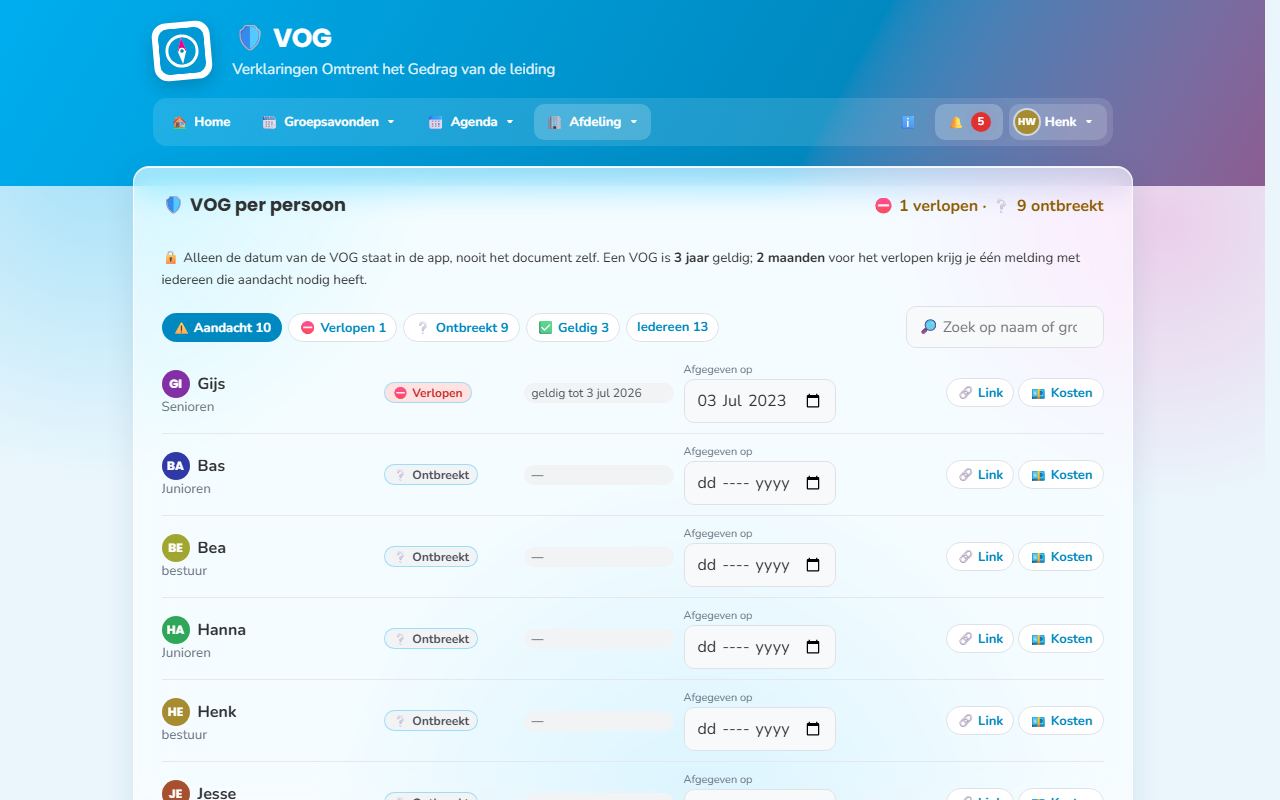The width and height of the screenshot is (1280, 800).
Task: Open calendar picker in Henk's row date field
Action: tap(813, 729)
